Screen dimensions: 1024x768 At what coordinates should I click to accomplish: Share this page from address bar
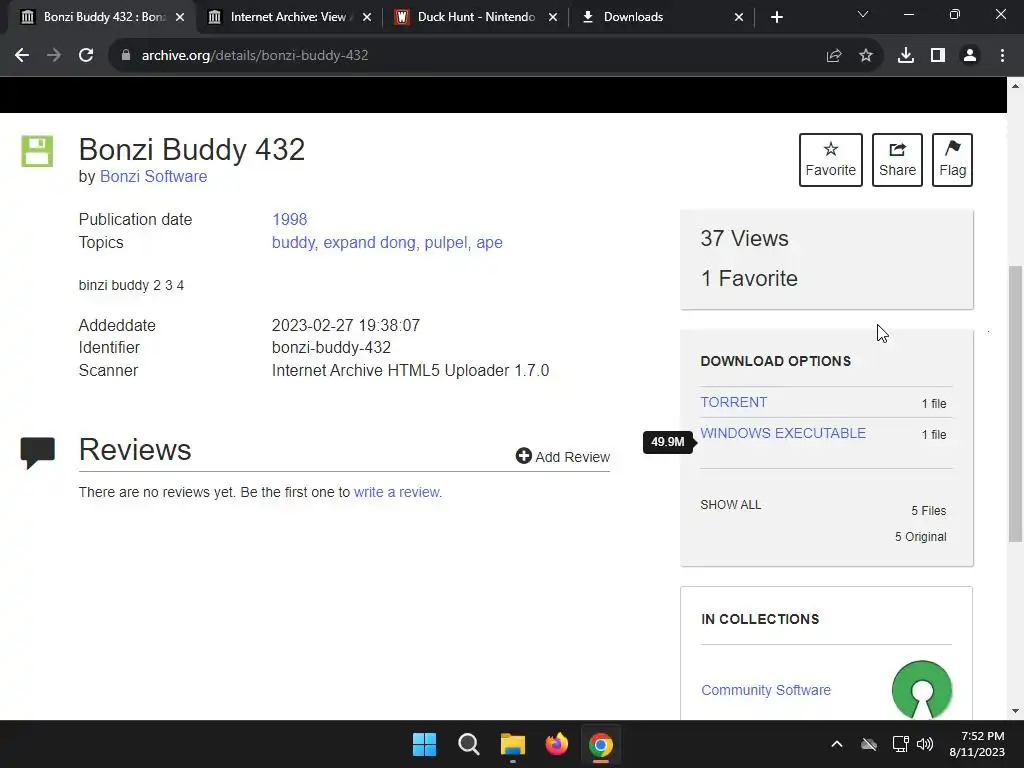click(x=834, y=56)
